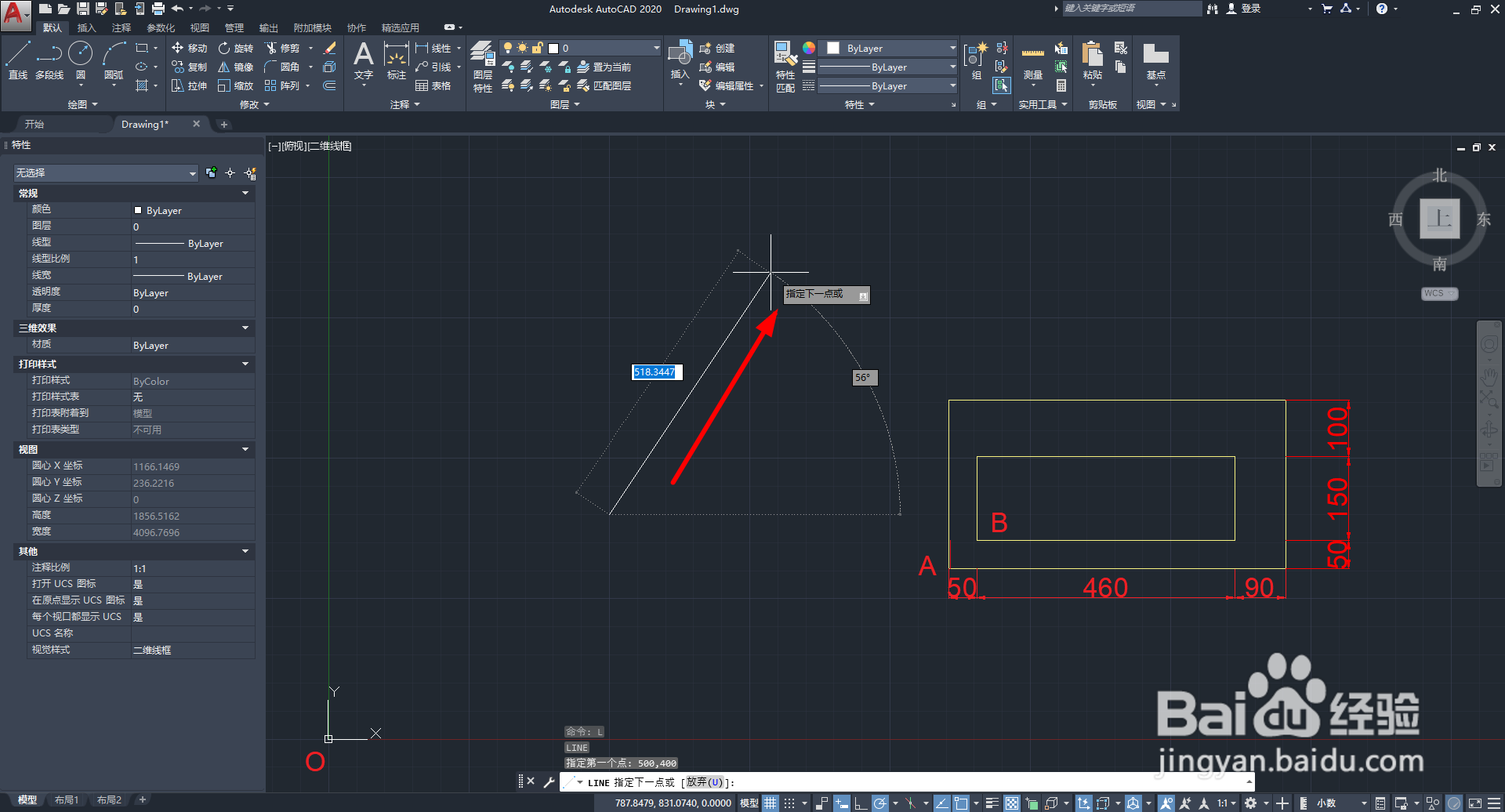The width and height of the screenshot is (1505, 812).
Task: Toggle snap mode in status bar
Action: (x=789, y=803)
